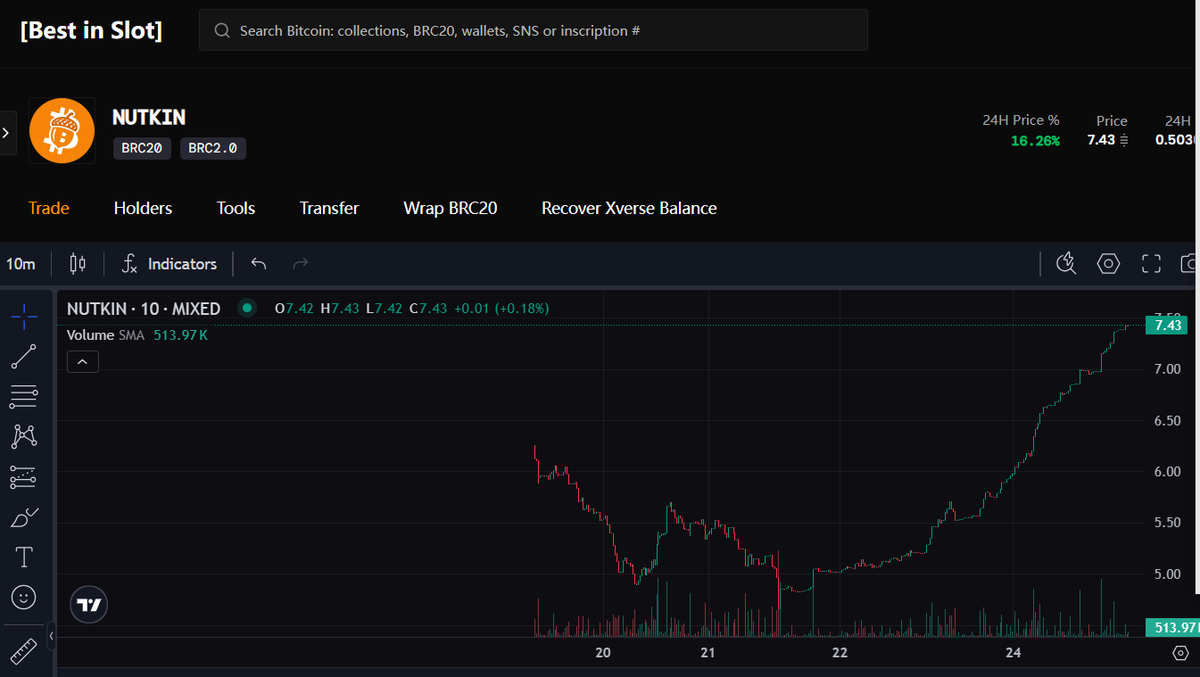1200x677 pixels.
Task: Click the 5.00 price axis label
Action: pyautogui.click(x=1168, y=574)
